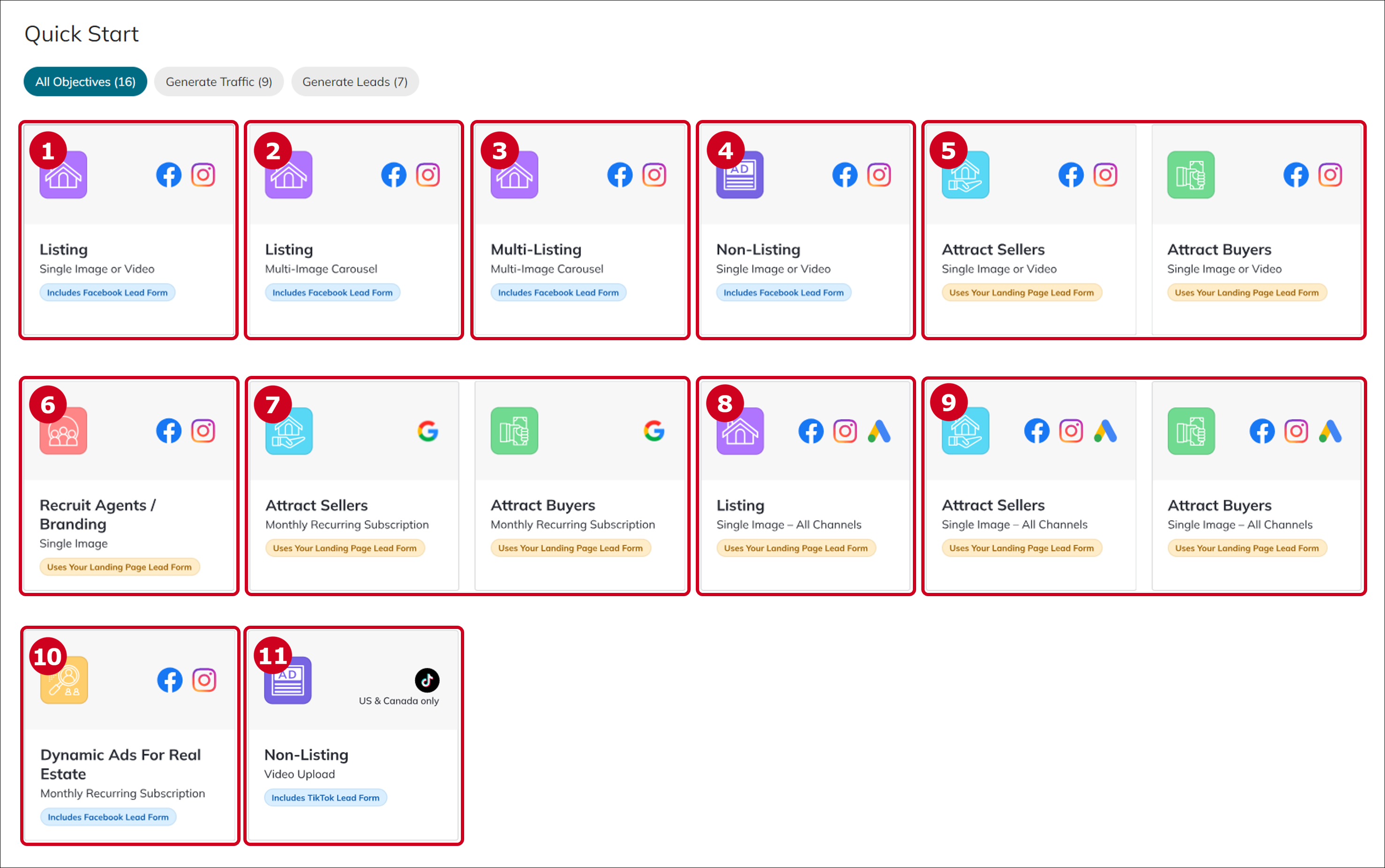1385x868 pixels.
Task: Click AD icon on Non-Listing Single Image or Video card
Action: point(739,174)
